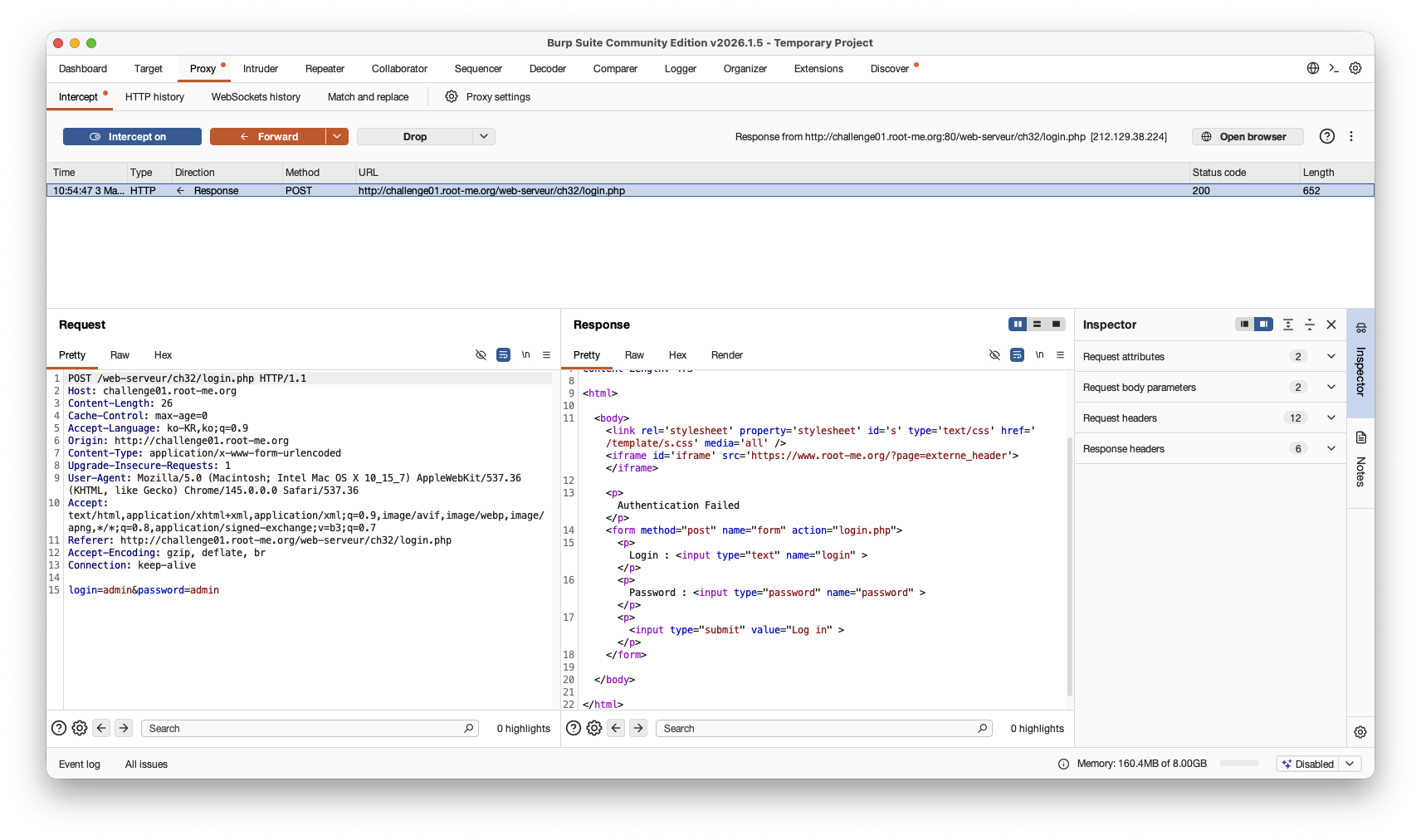Open the Notes side tab icon
This screenshot has height=840, width=1421.
click(1361, 437)
